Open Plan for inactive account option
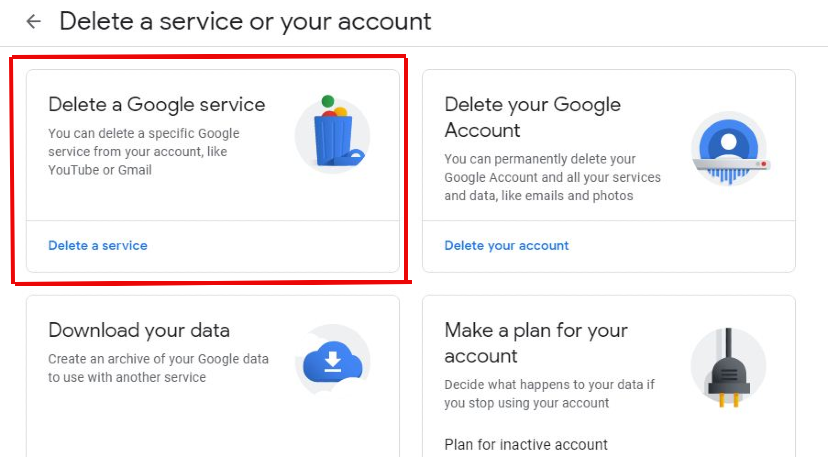The image size is (828, 458). click(x=526, y=445)
